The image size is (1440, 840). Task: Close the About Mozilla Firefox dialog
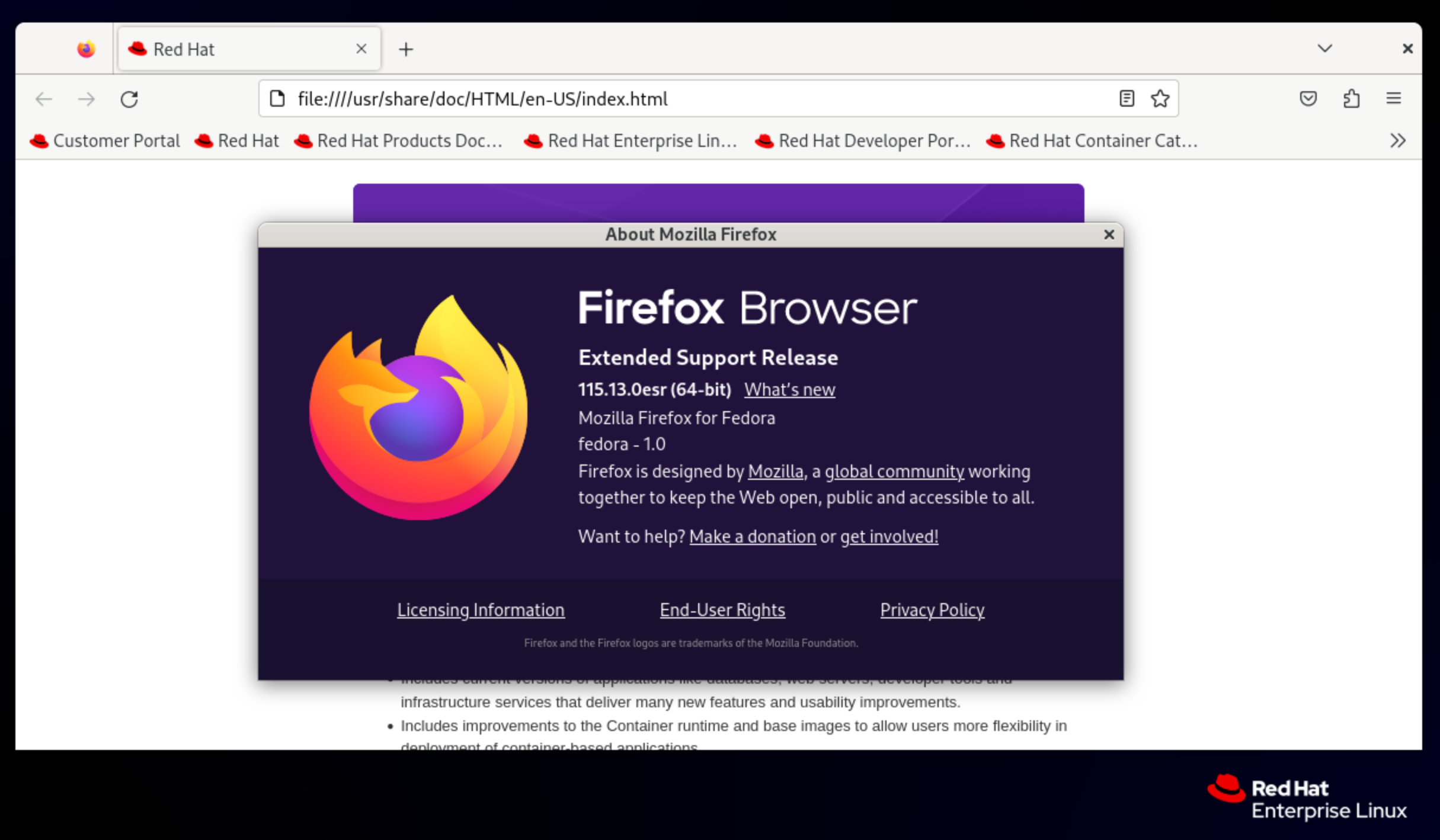pos(1109,235)
